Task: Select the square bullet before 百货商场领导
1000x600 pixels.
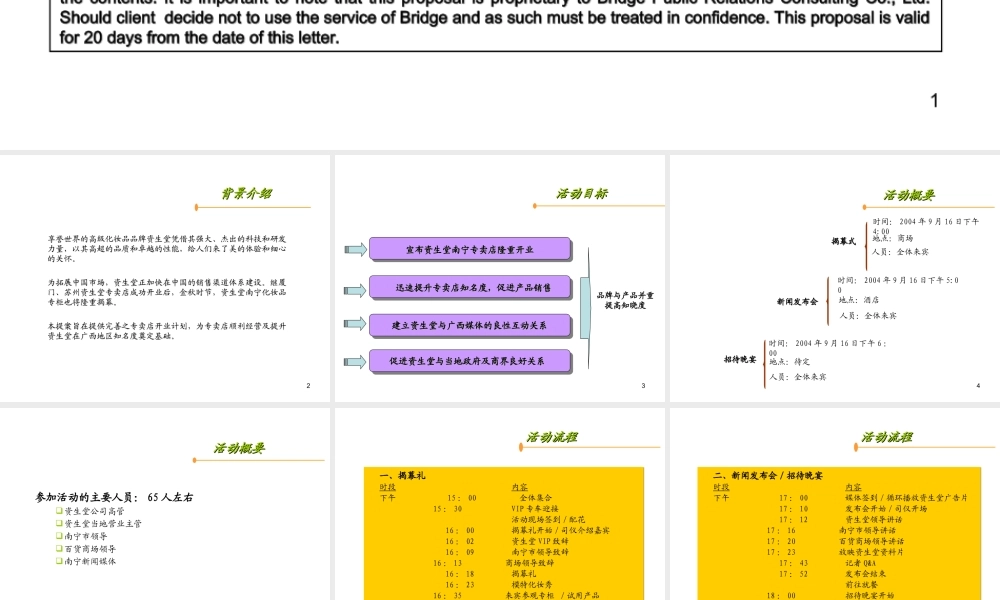Action: pos(59,549)
